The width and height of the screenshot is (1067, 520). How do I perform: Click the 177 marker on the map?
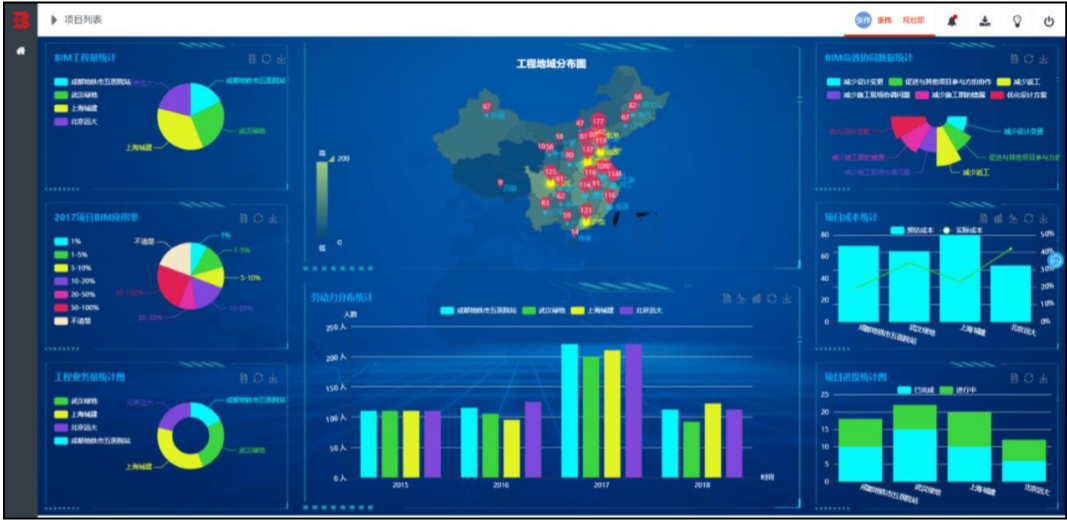click(598, 122)
